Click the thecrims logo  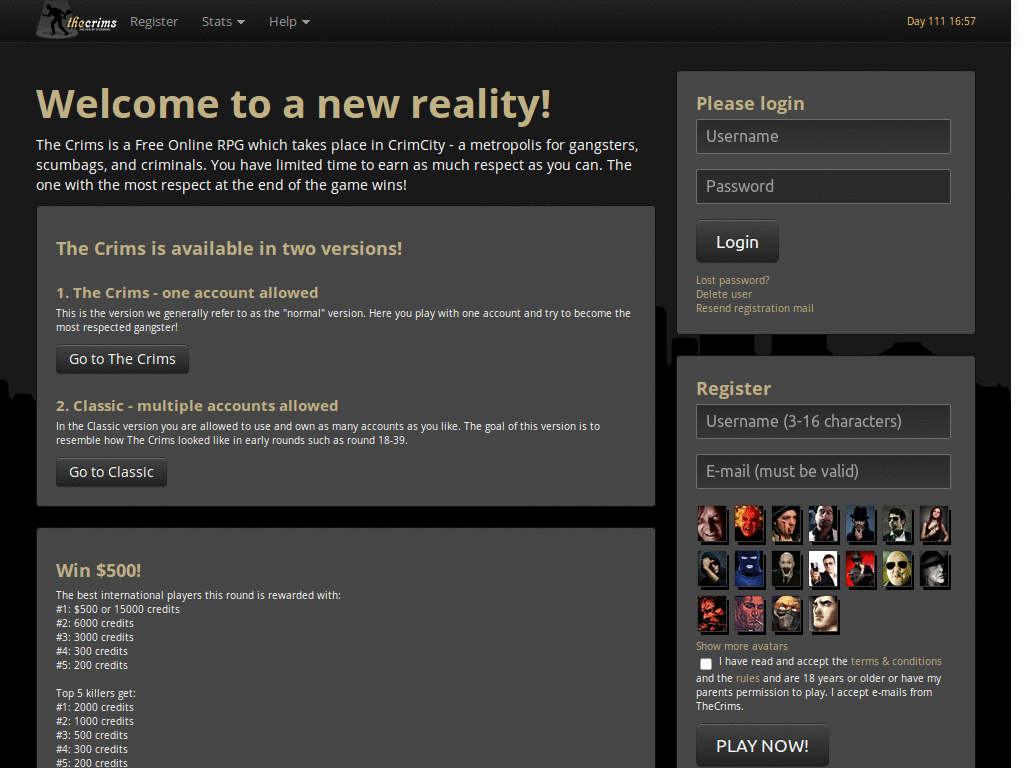point(77,20)
